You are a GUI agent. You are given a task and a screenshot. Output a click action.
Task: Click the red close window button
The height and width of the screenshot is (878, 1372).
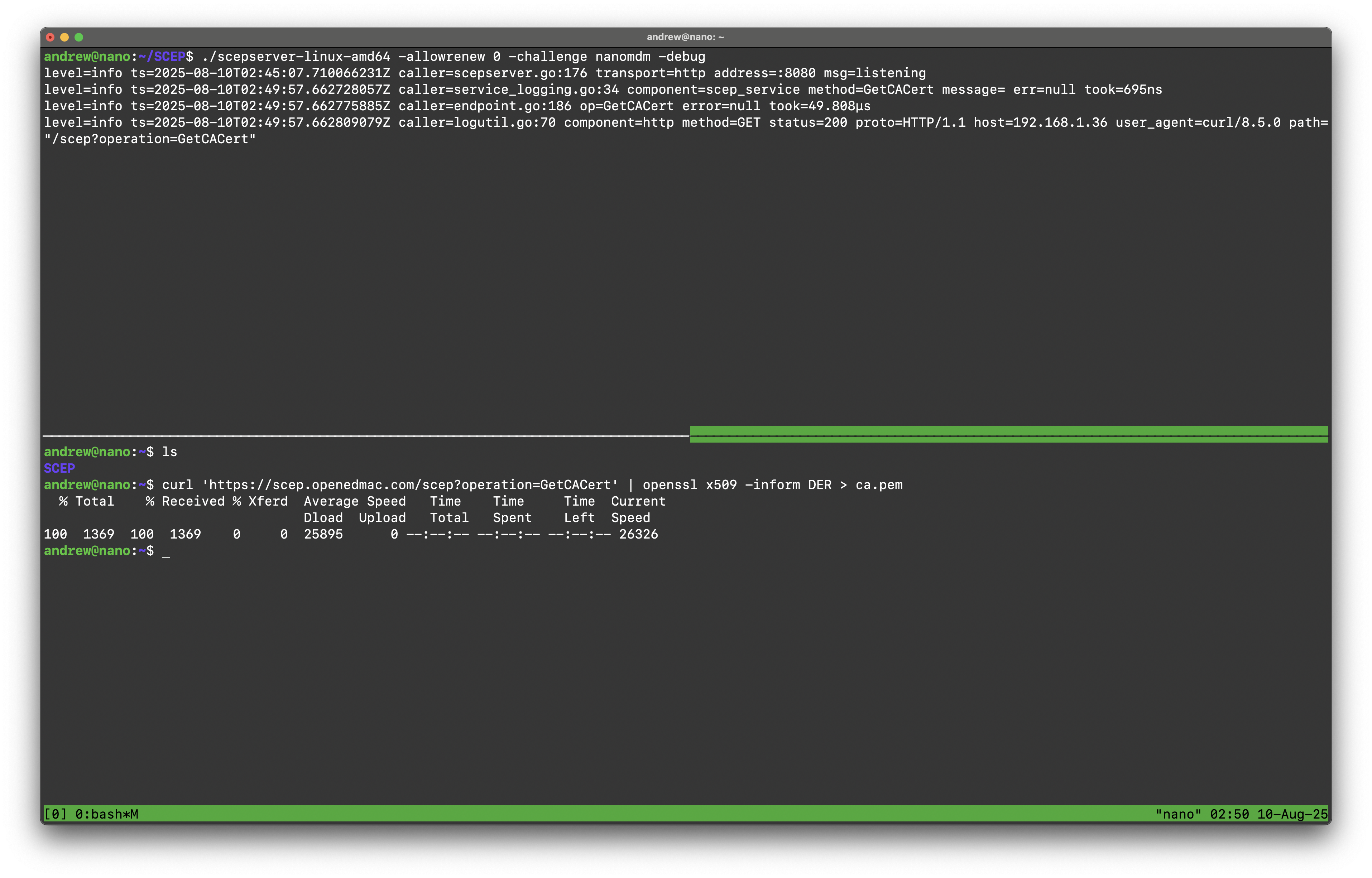tap(50, 37)
